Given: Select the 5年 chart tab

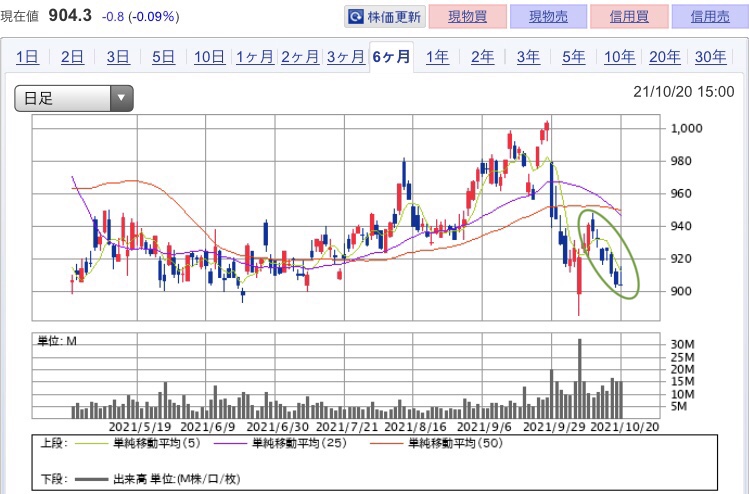Looking at the screenshot, I should (573, 57).
